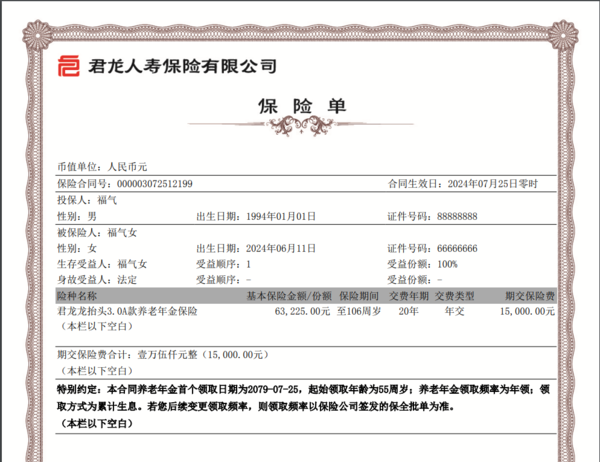This screenshot has height=462, width=600.
Task: Click payment term 20年
Action: tap(408, 312)
